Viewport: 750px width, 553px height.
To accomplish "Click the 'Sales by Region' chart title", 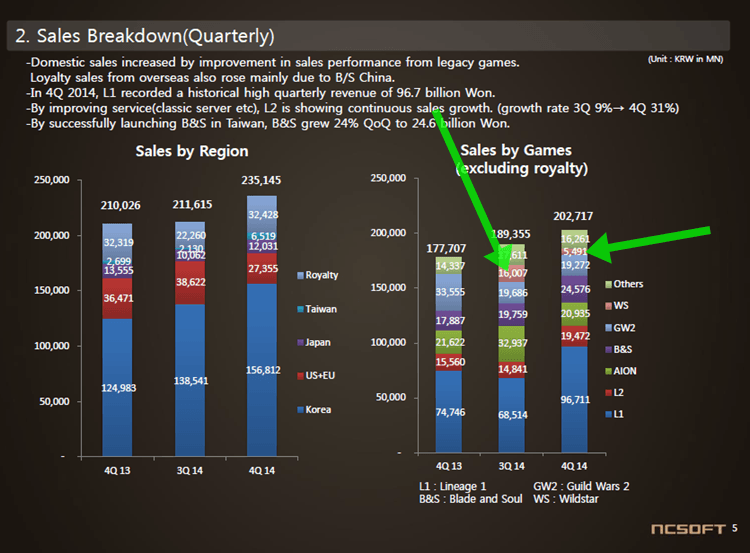I will [192, 151].
